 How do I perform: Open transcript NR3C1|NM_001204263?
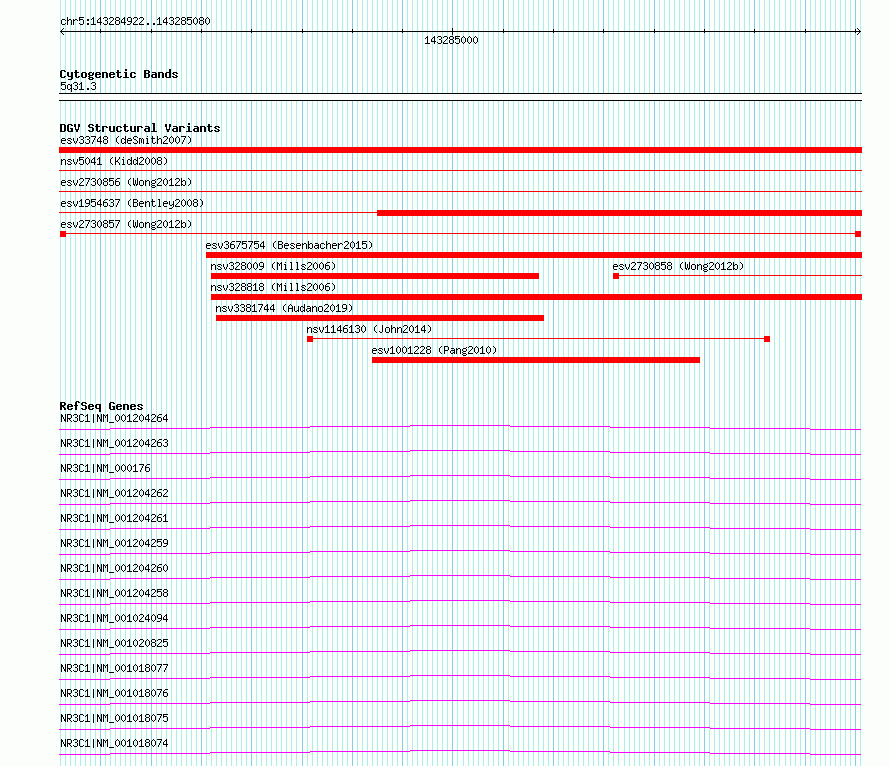[114, 443]
